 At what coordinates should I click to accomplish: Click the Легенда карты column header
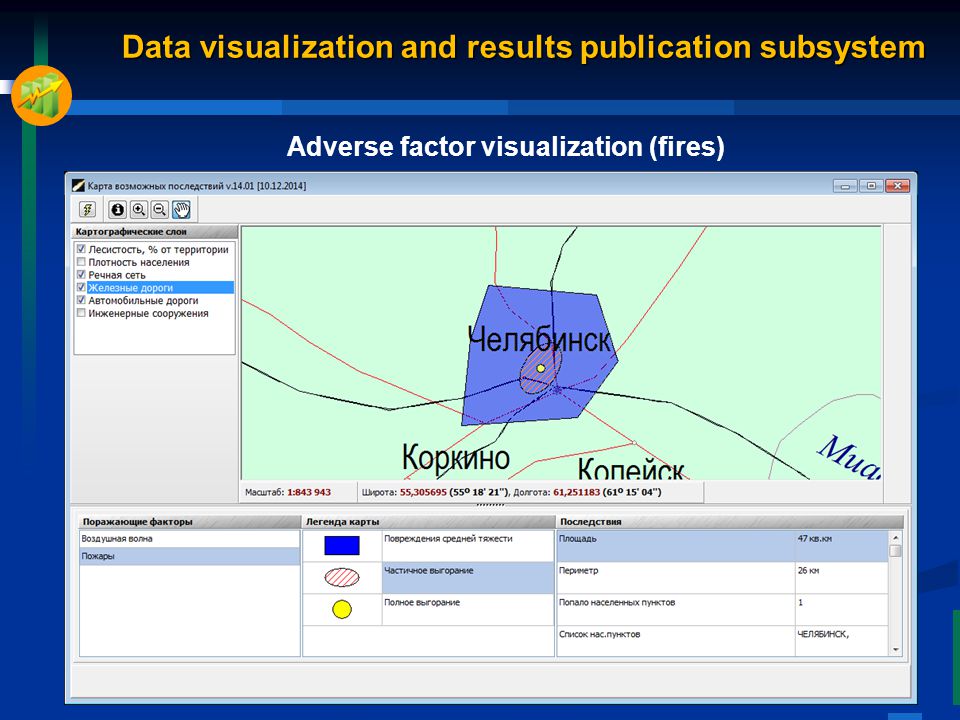pos(429,522)
